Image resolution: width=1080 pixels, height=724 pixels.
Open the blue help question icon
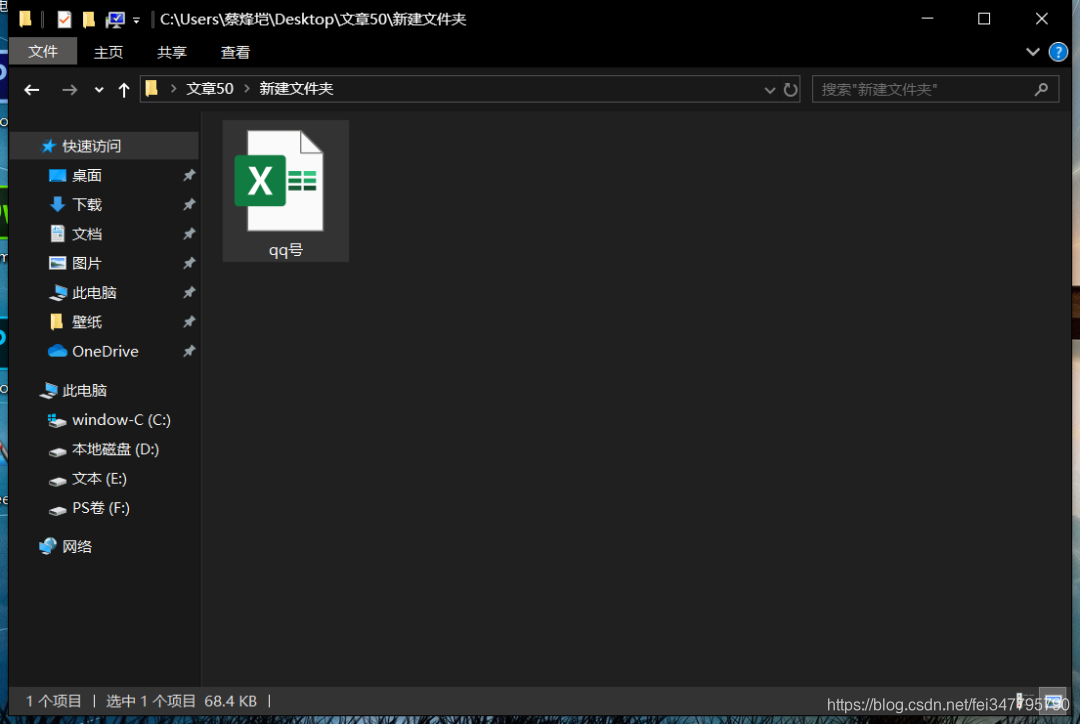1058,52
